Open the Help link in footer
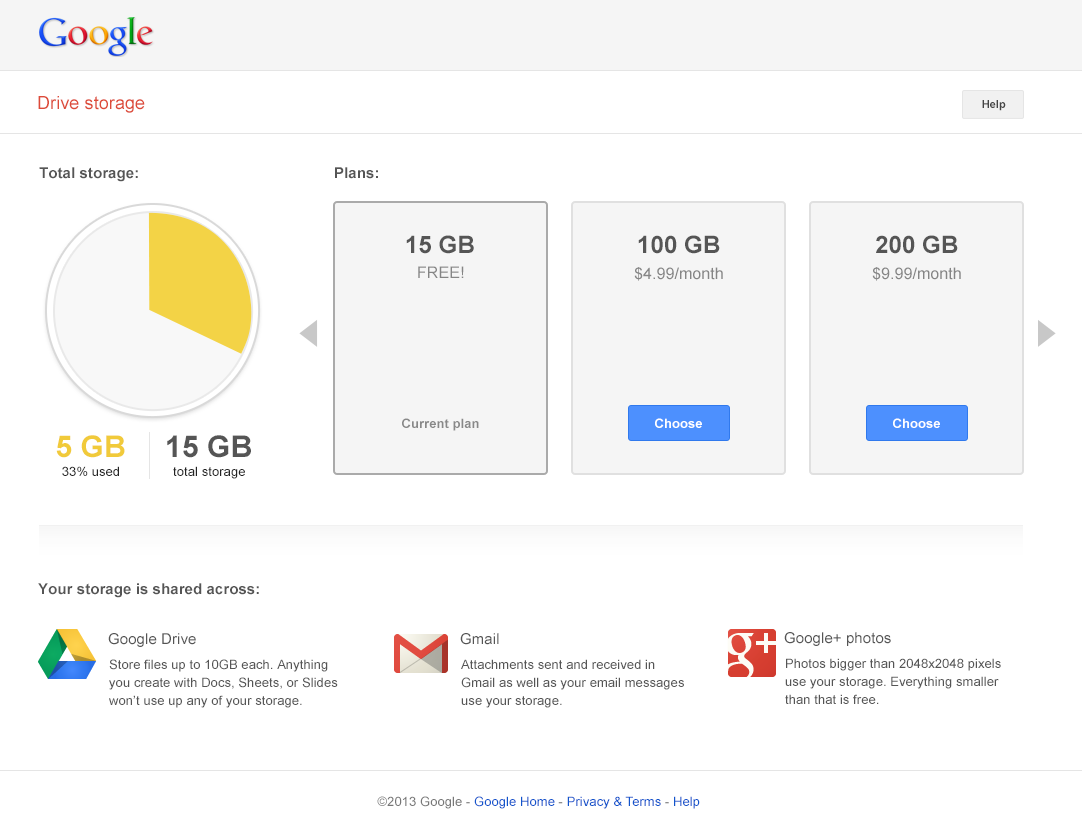The height and width of the screenshot is (819, 1082). tap(686, 802)
